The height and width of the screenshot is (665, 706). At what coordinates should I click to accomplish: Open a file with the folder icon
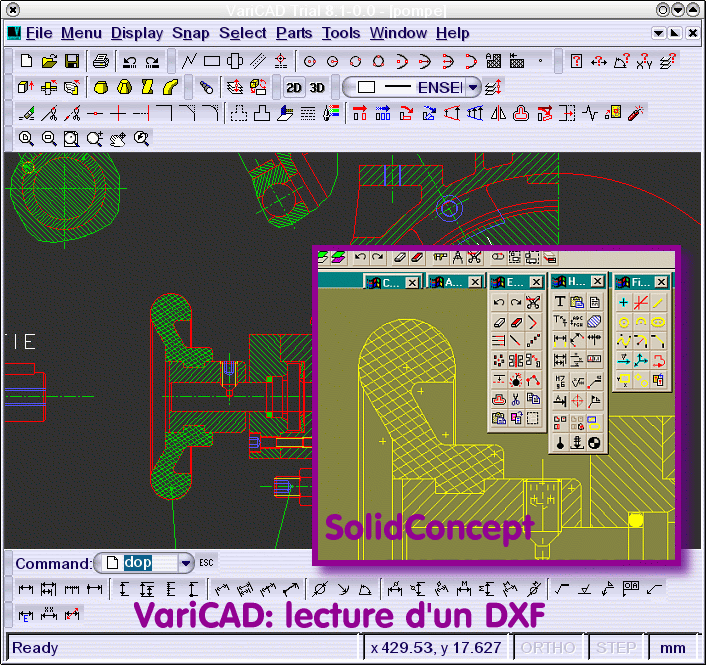49,61
